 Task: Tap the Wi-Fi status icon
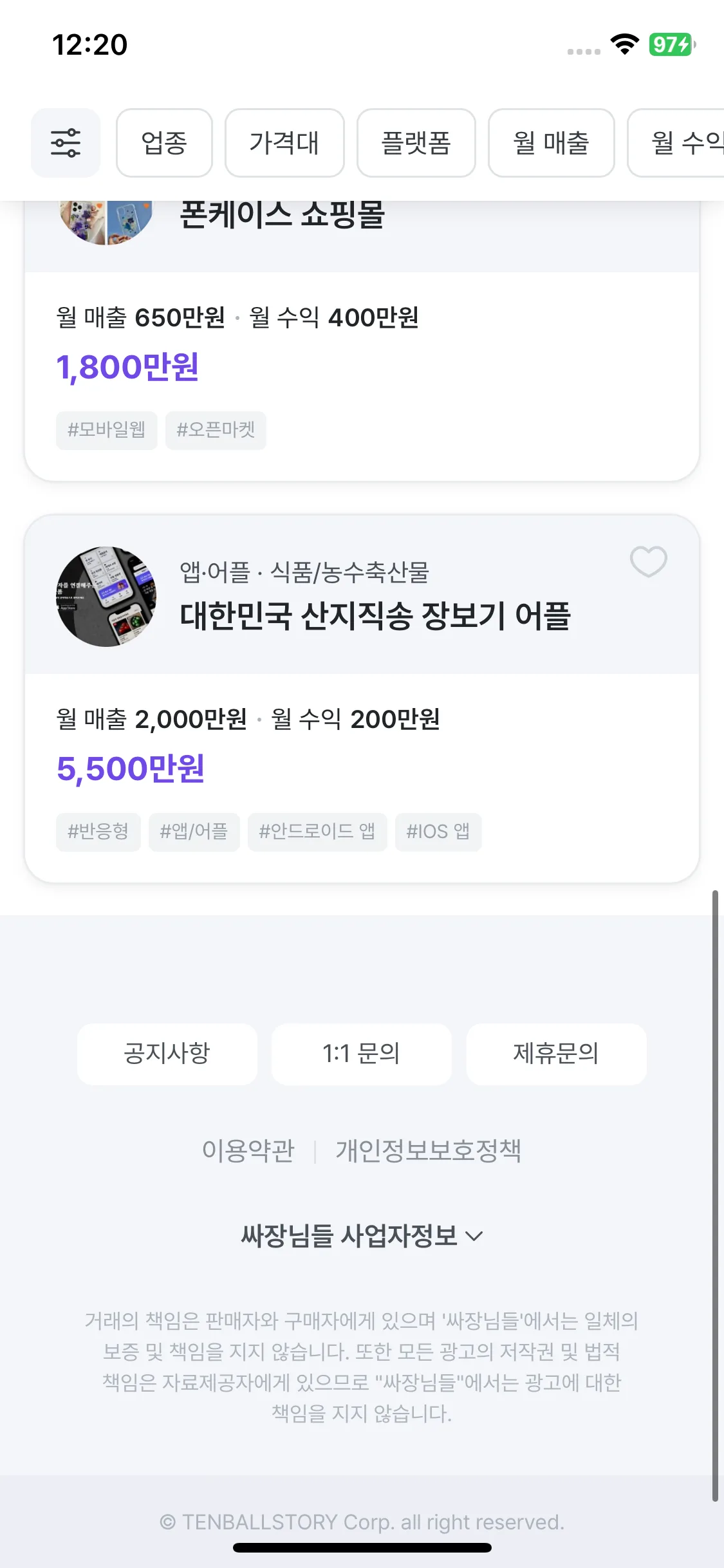[624, 44]
